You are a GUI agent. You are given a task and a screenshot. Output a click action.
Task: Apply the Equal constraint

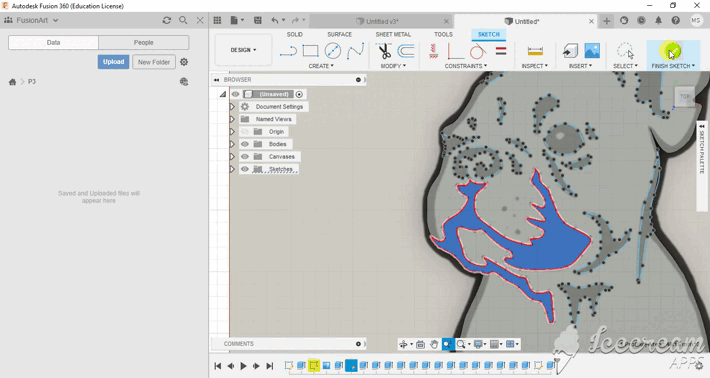tap(501, 51)
